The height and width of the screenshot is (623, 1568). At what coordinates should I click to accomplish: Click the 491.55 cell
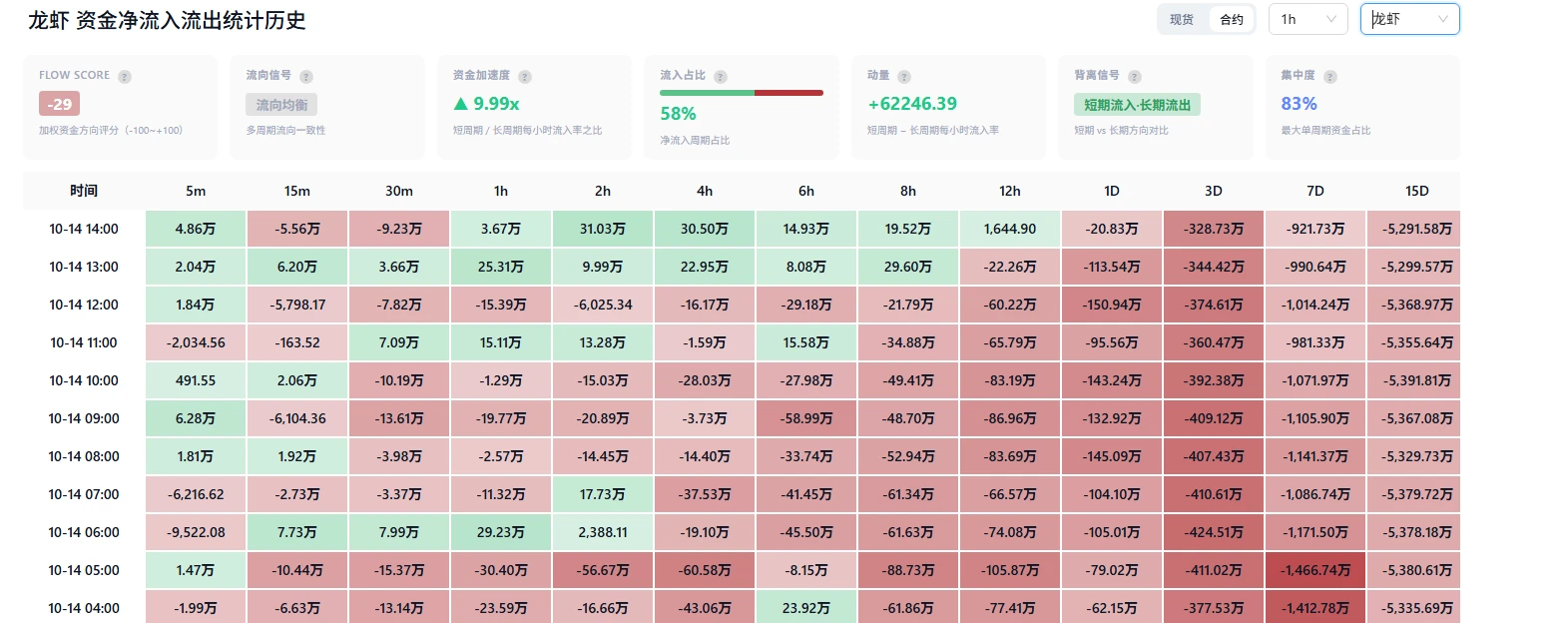(196, 380)
